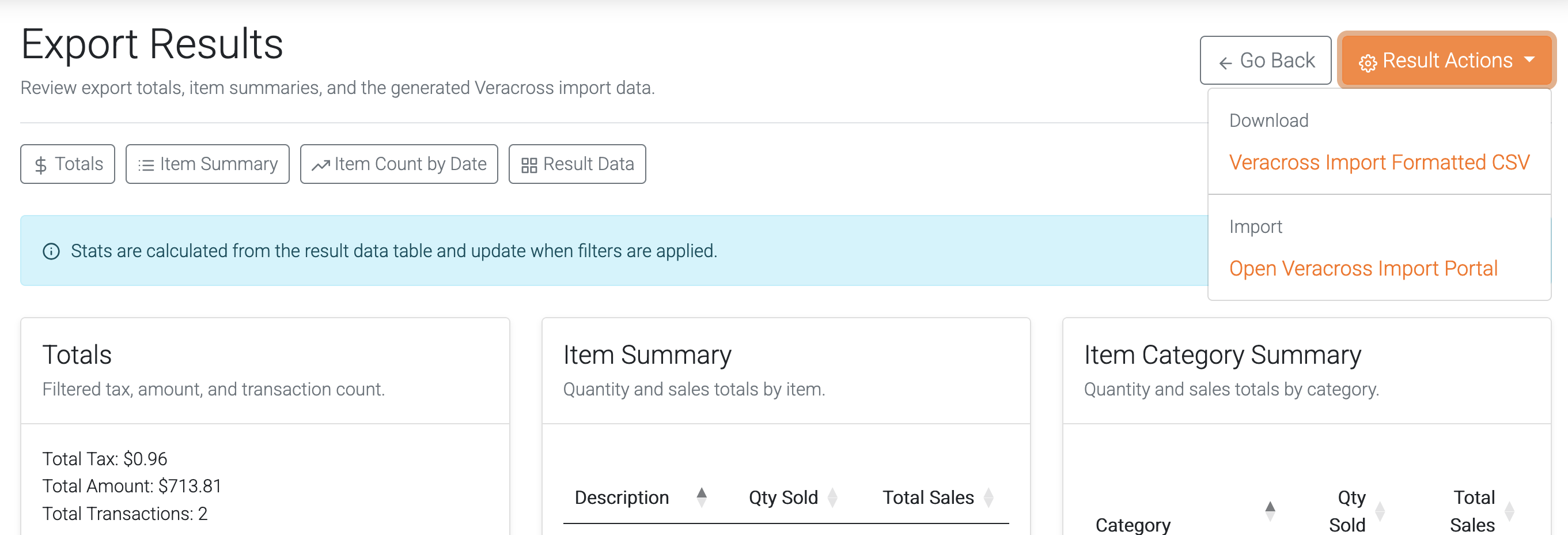Sort Item Summary by Description column

click(641, 497)
